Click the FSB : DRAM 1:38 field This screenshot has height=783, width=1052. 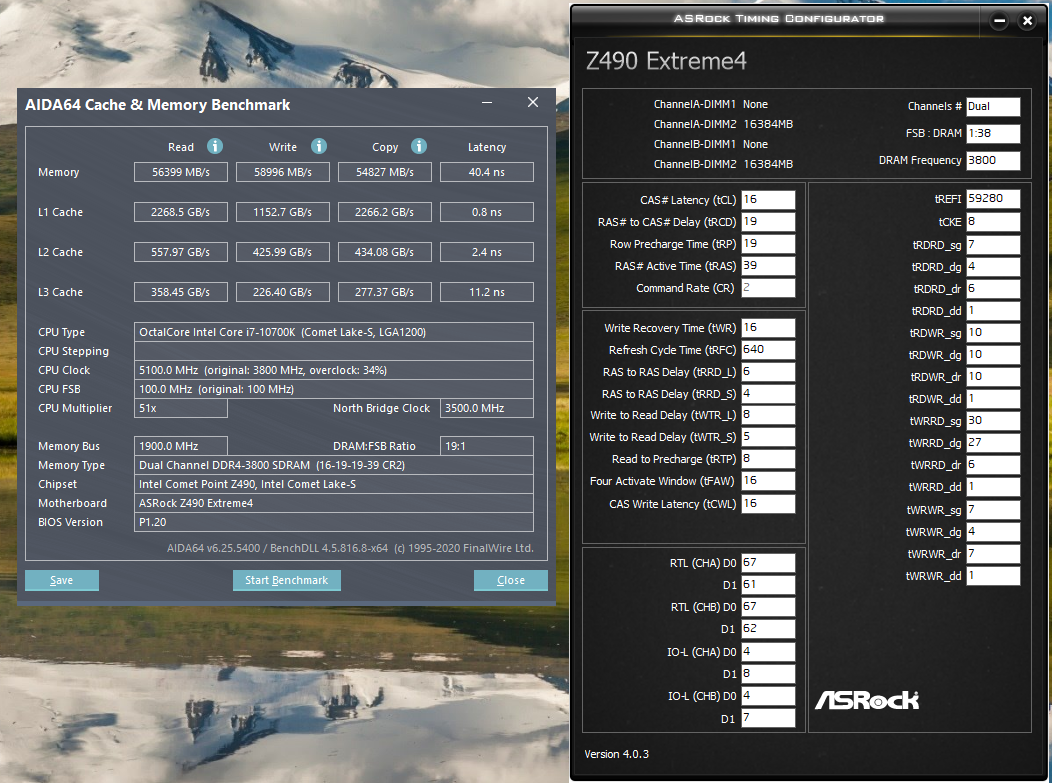click(x=993, y=134)
